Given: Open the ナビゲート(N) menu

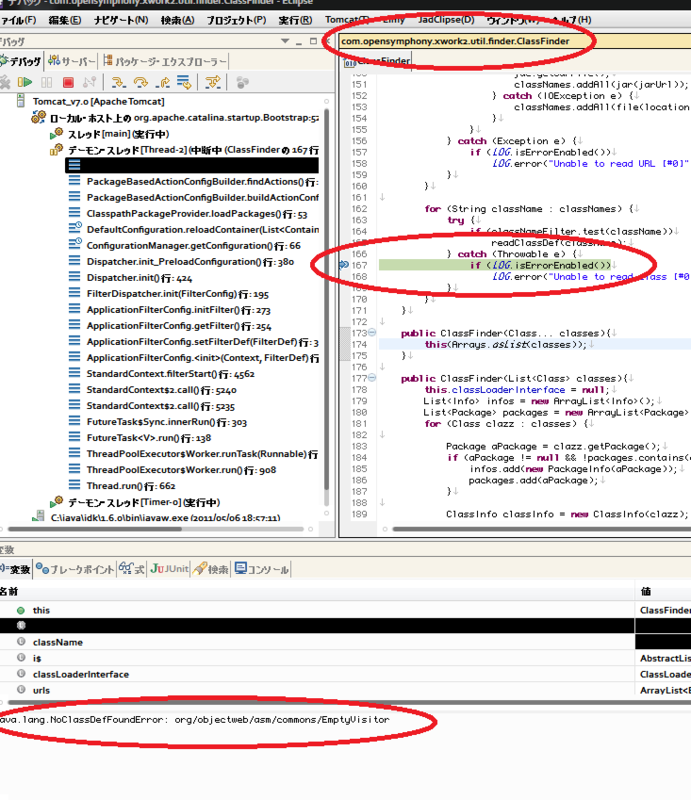Looking at the screenshot, I should (121, 20).
